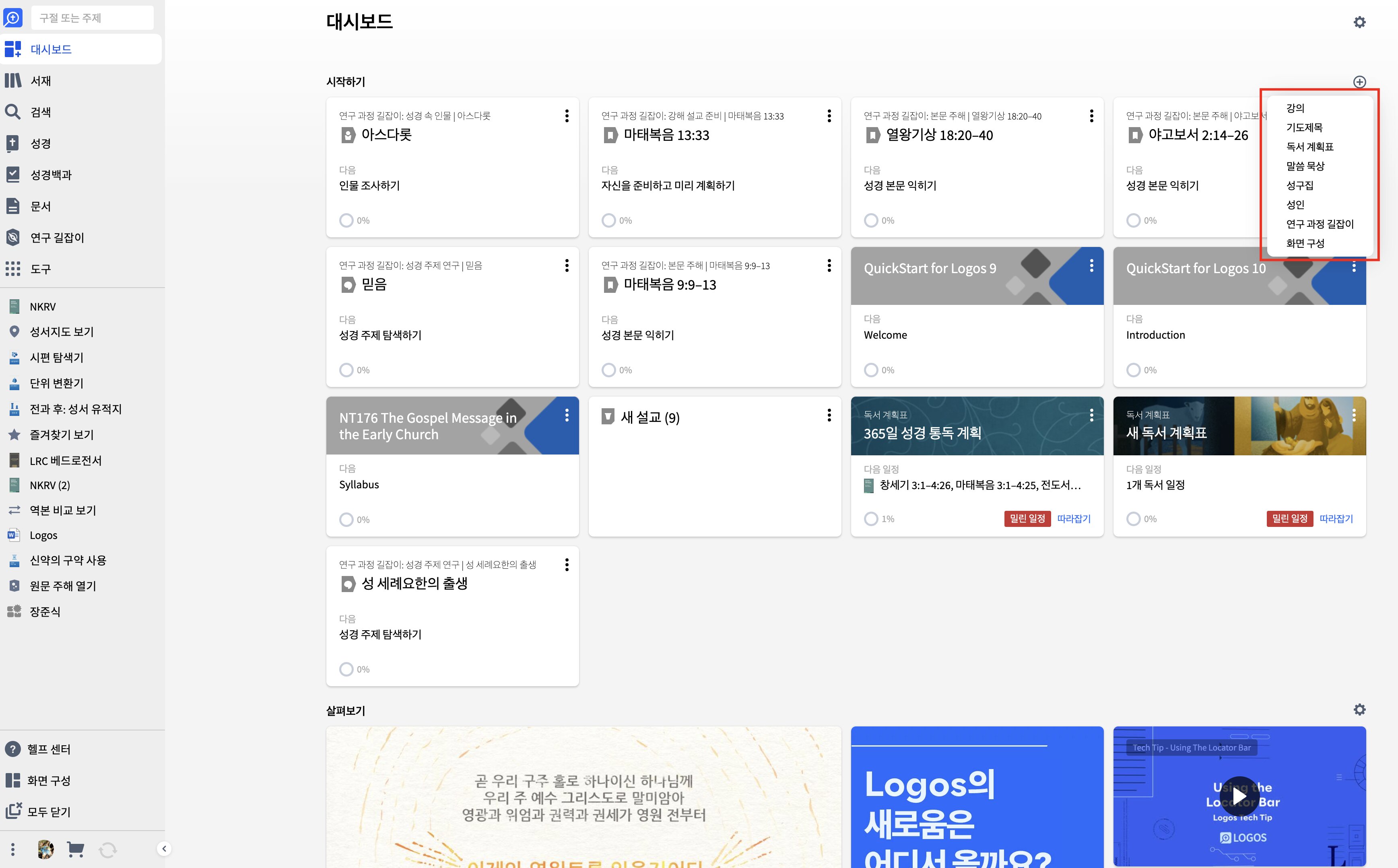Open options menu for 365일 성경 통독 계획
The image size is (1398, 868).
[x=1092, y=415]
